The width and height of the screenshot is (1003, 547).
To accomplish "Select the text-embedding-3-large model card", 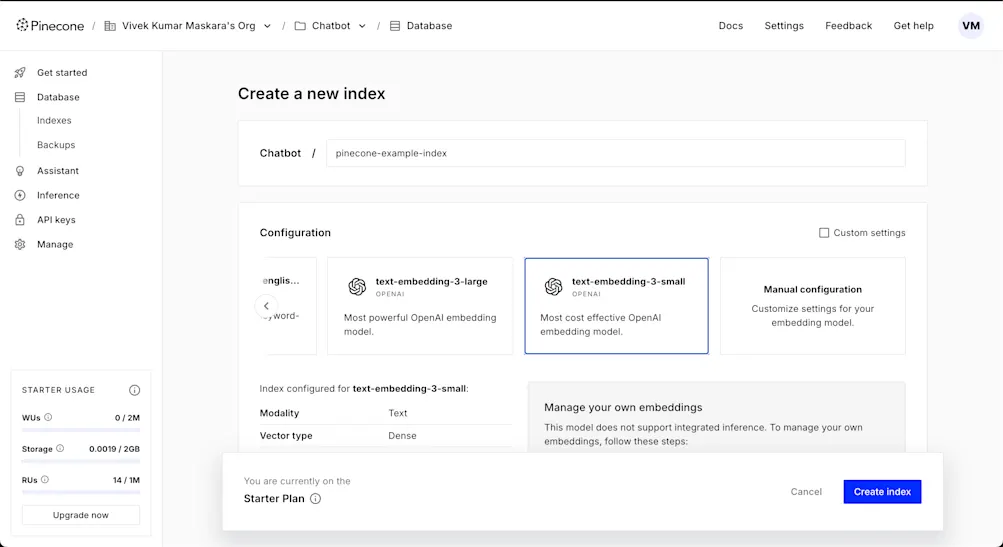I will pyautogui.click(x=420, y=306).
